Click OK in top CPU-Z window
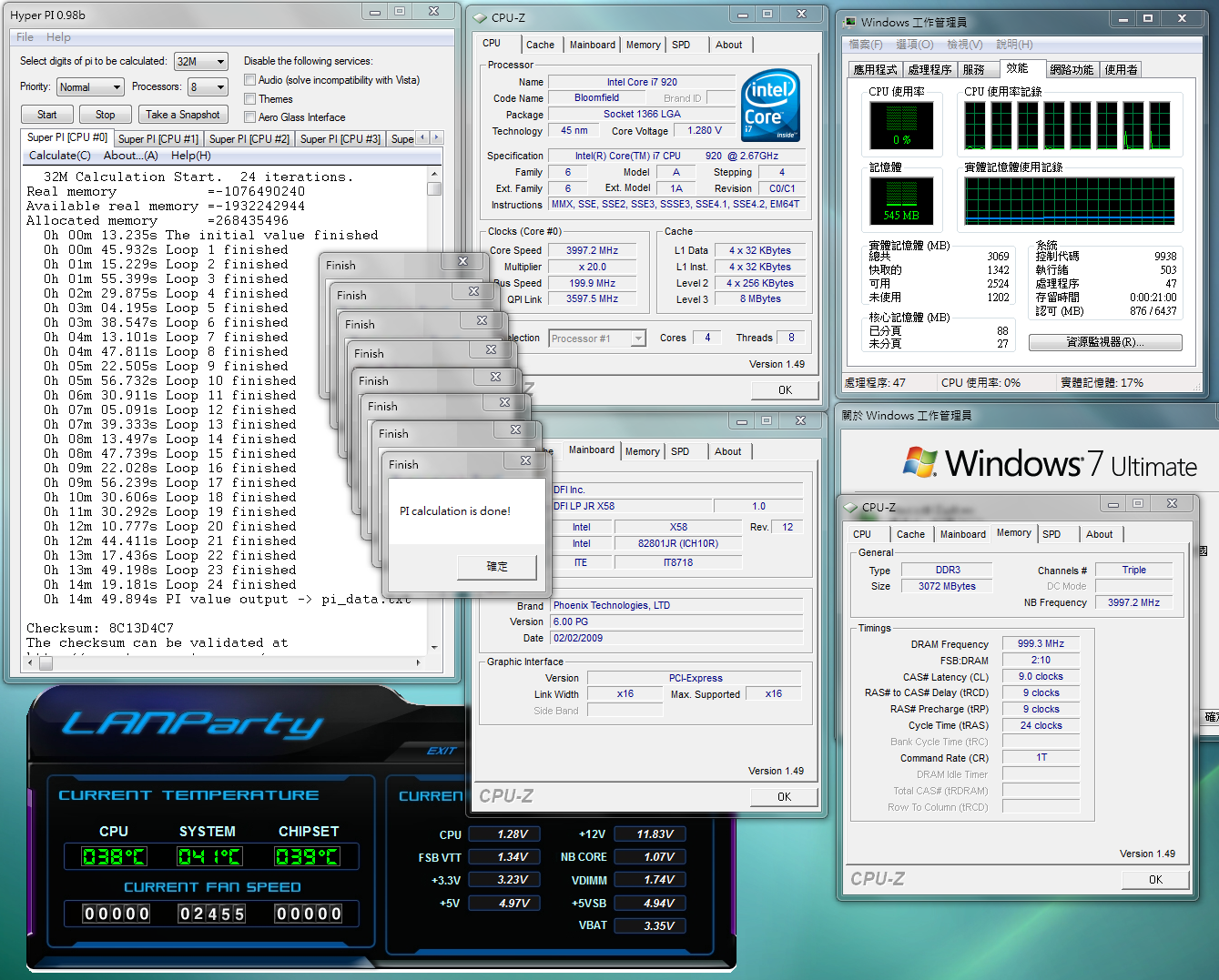 pos(785,389)
